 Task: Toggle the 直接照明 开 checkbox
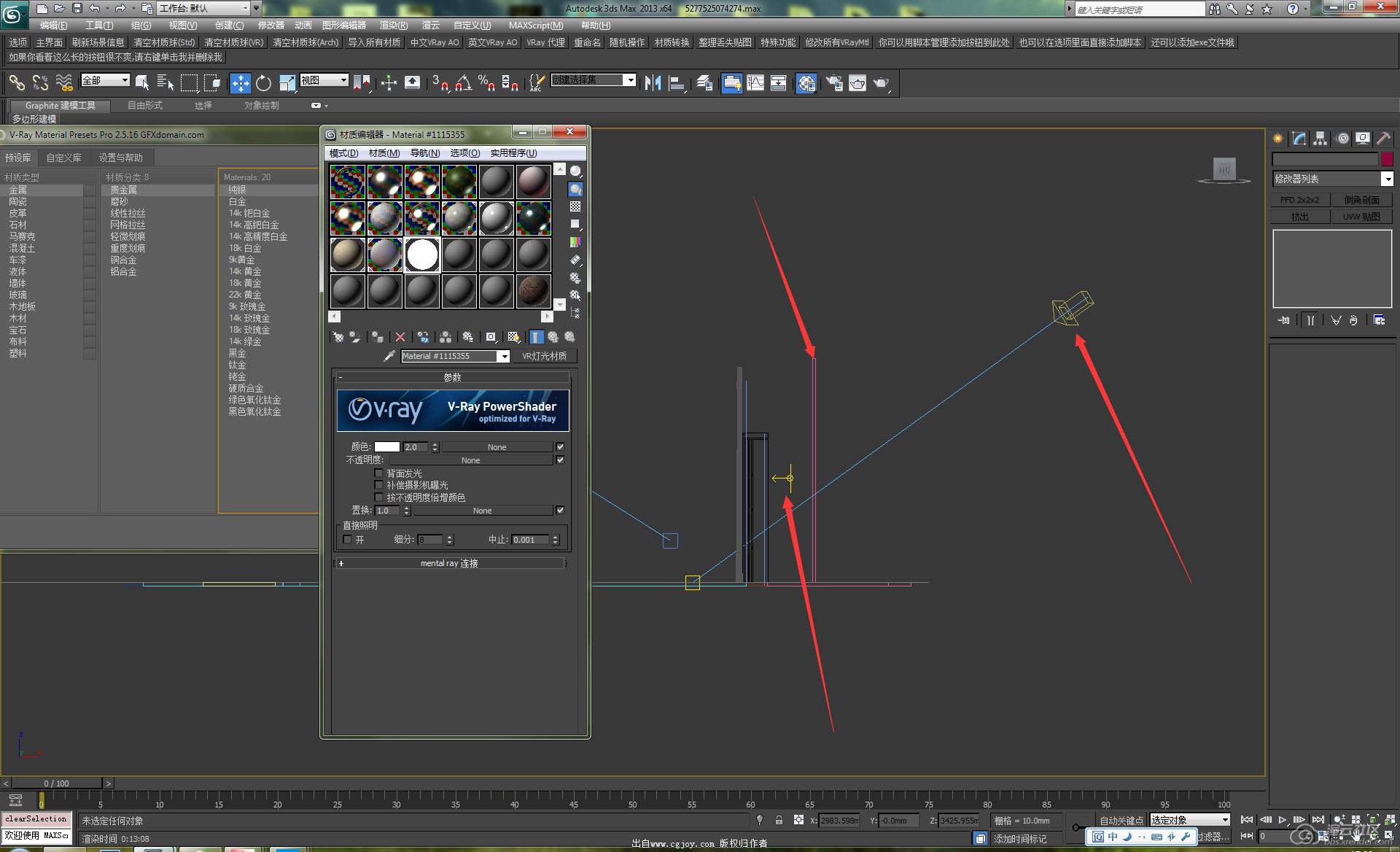(347, 540)
